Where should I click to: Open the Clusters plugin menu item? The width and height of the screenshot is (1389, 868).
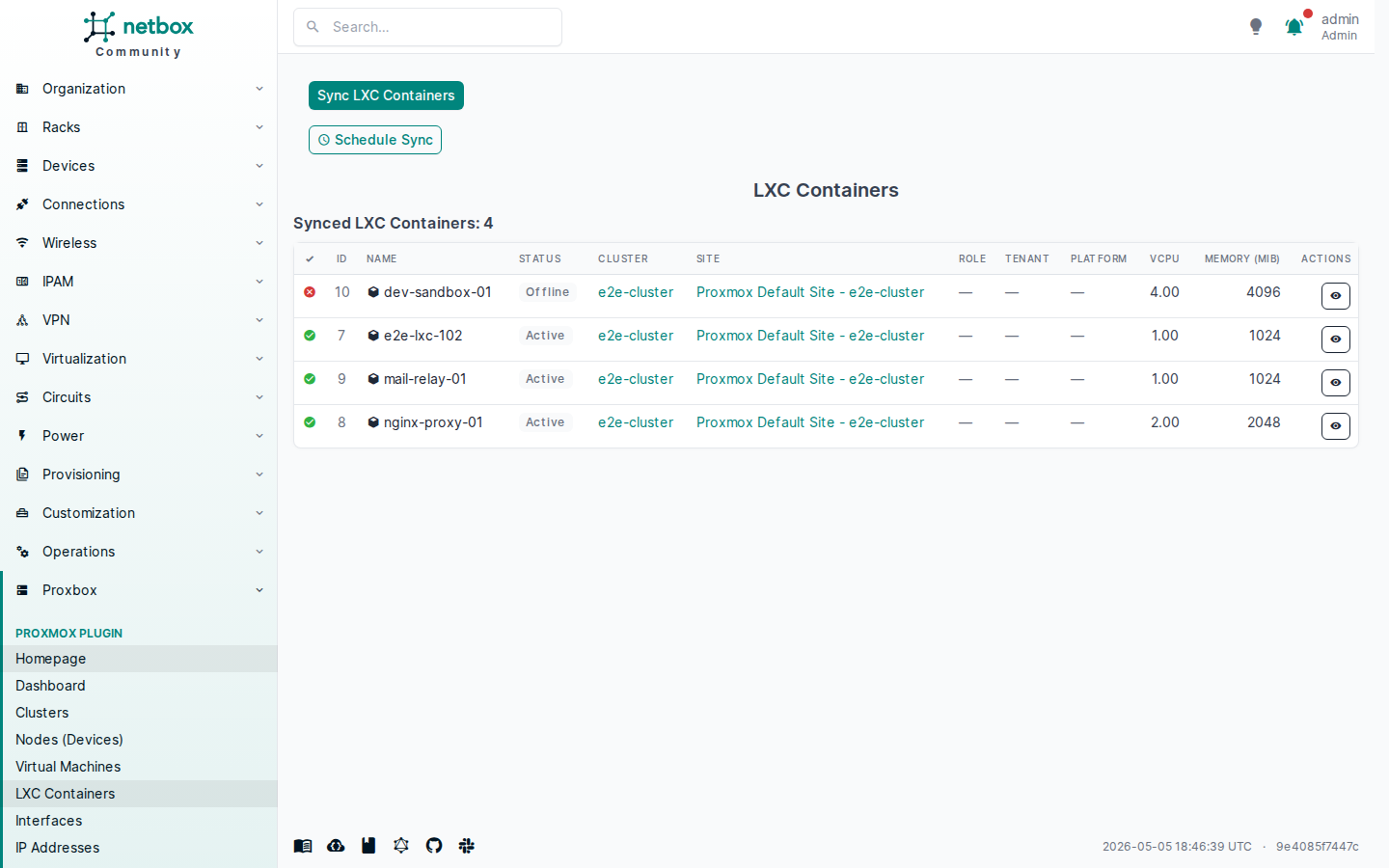click(x=139, y=713)
